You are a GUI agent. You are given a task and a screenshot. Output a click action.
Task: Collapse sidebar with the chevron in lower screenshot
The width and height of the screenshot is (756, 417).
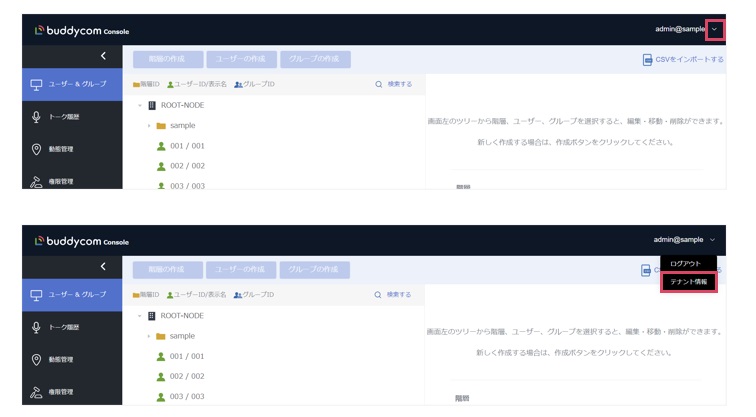(103, 267)
